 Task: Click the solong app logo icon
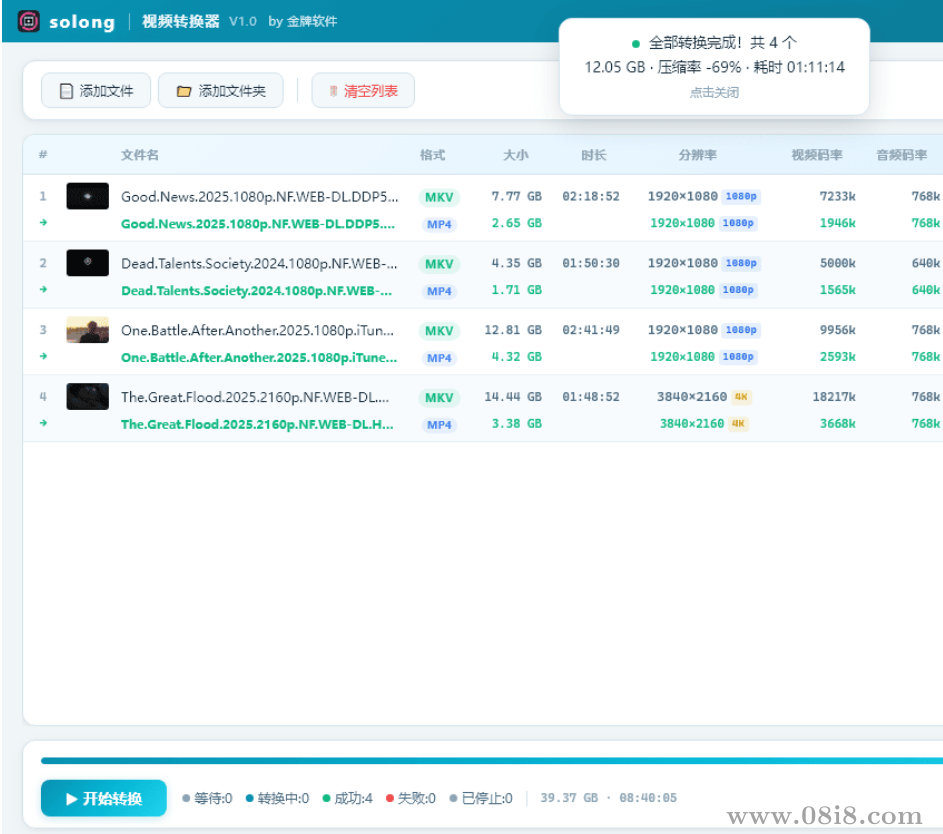coord(30,21)
